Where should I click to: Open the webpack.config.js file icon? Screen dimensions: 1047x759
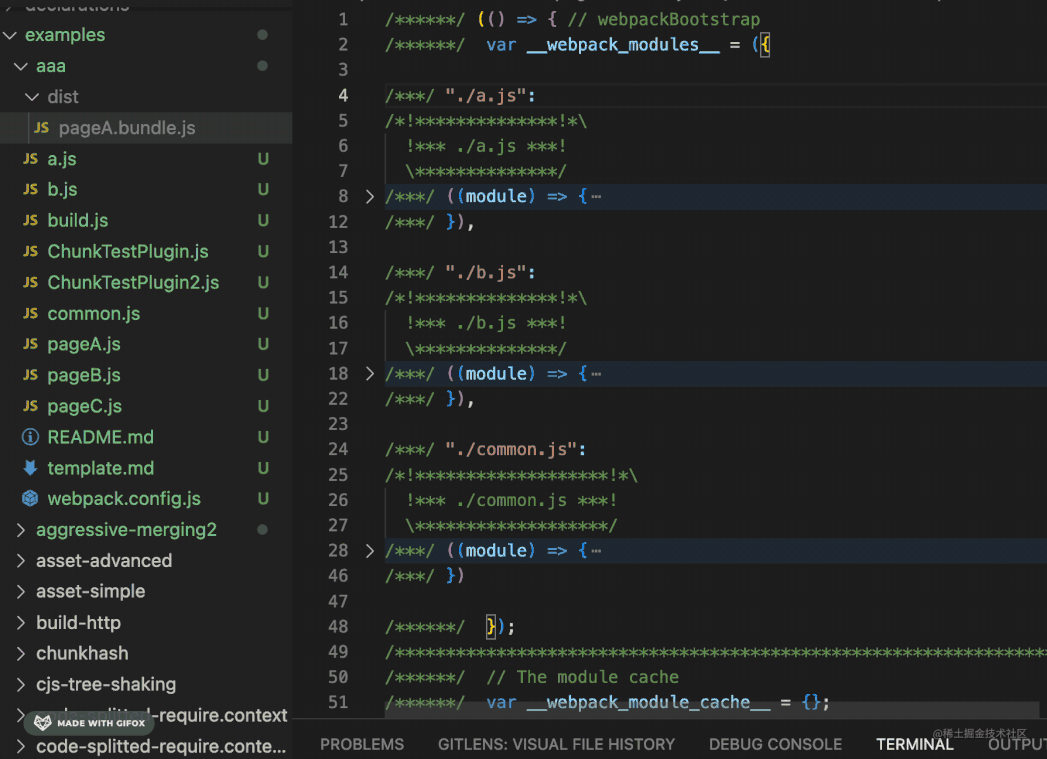(x=30, y=499)
